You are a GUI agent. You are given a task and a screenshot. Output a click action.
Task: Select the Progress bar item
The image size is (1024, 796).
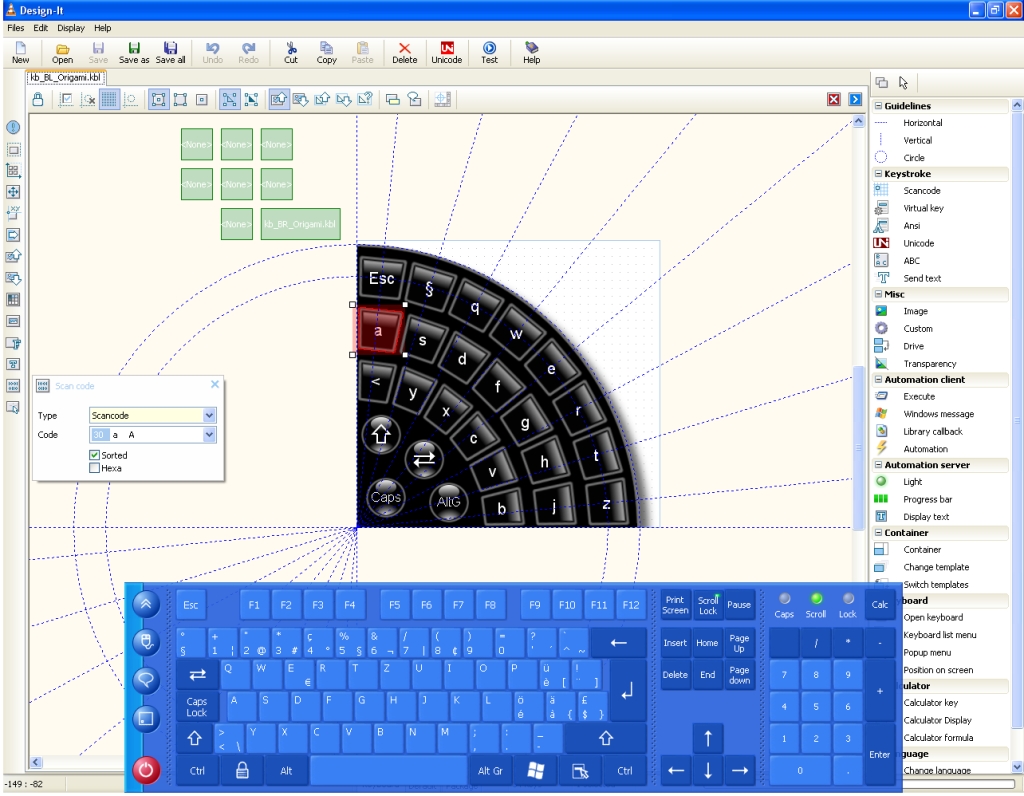927,500
